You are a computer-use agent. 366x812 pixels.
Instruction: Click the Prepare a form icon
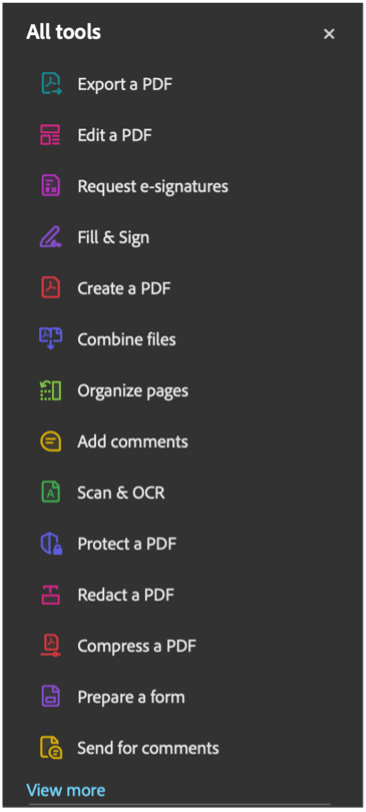pyautogui.click(x=51, y=697)
